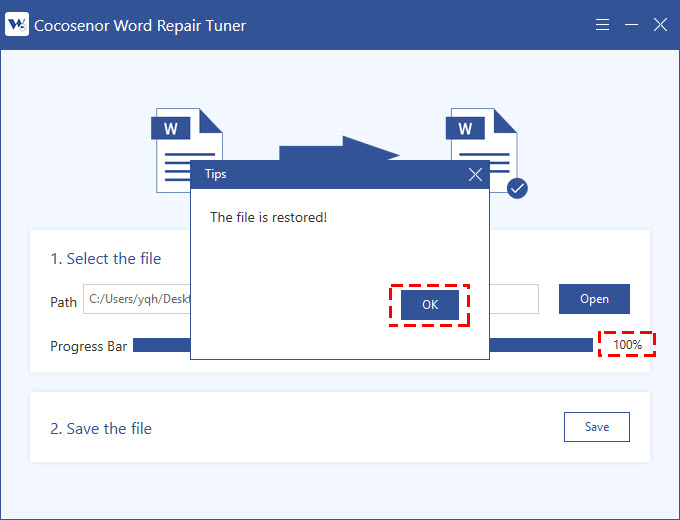Click the 'Cocosenor Word Repair Tuner' title text

coord(140,26)
